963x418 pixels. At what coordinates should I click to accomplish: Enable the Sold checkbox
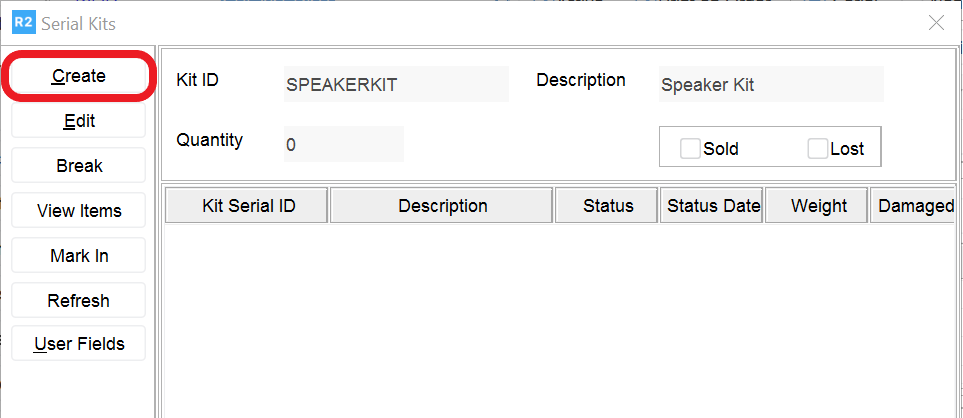click(690, 149)
